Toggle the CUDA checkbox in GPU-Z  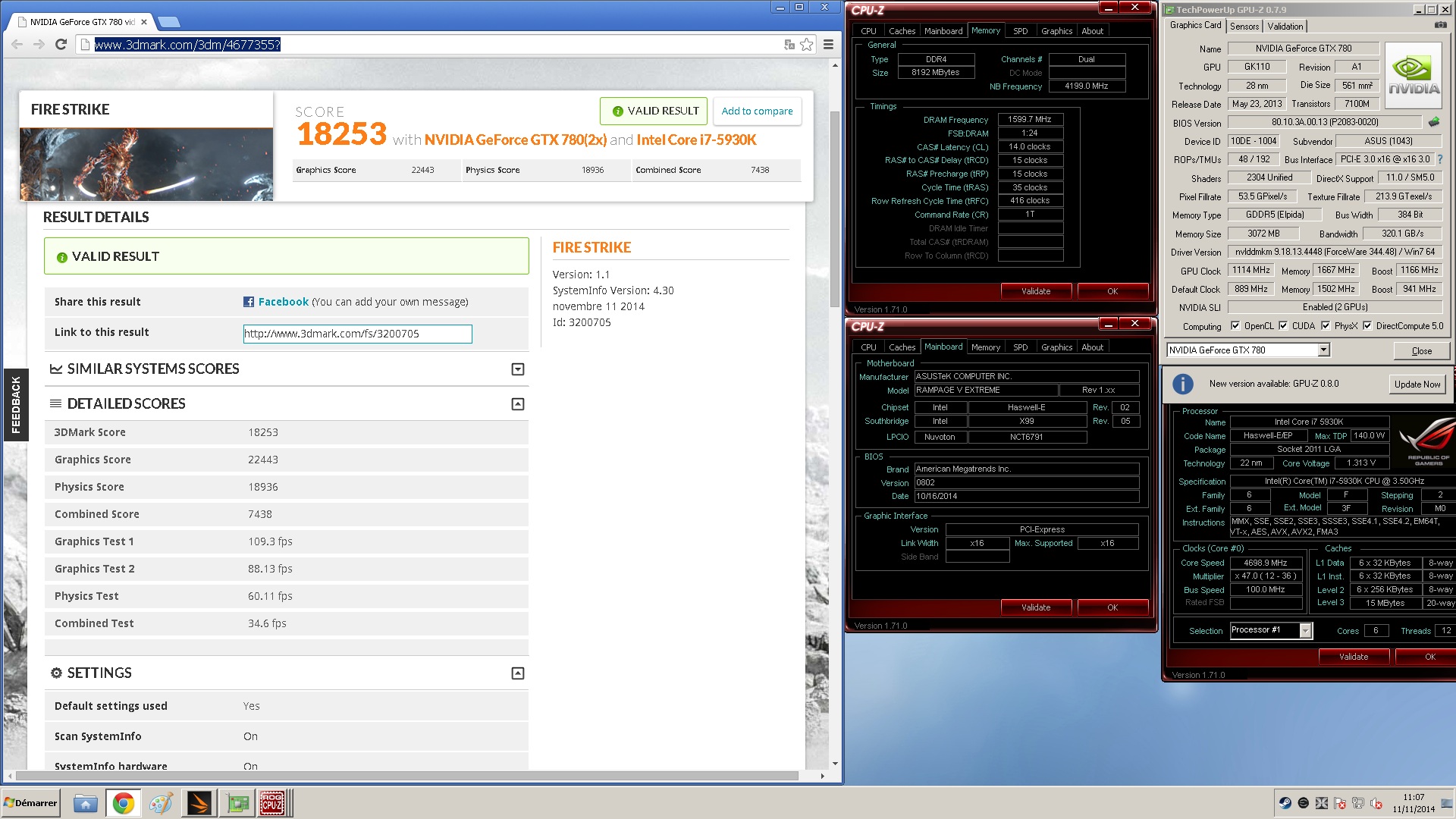(x=1283, y=326)
